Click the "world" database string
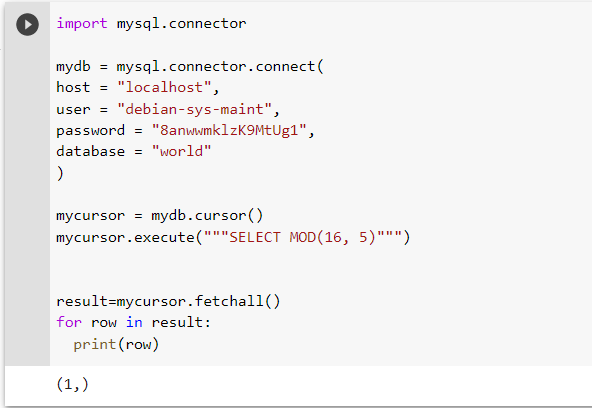This screenshot has height=408, width=592. point(181,152)
